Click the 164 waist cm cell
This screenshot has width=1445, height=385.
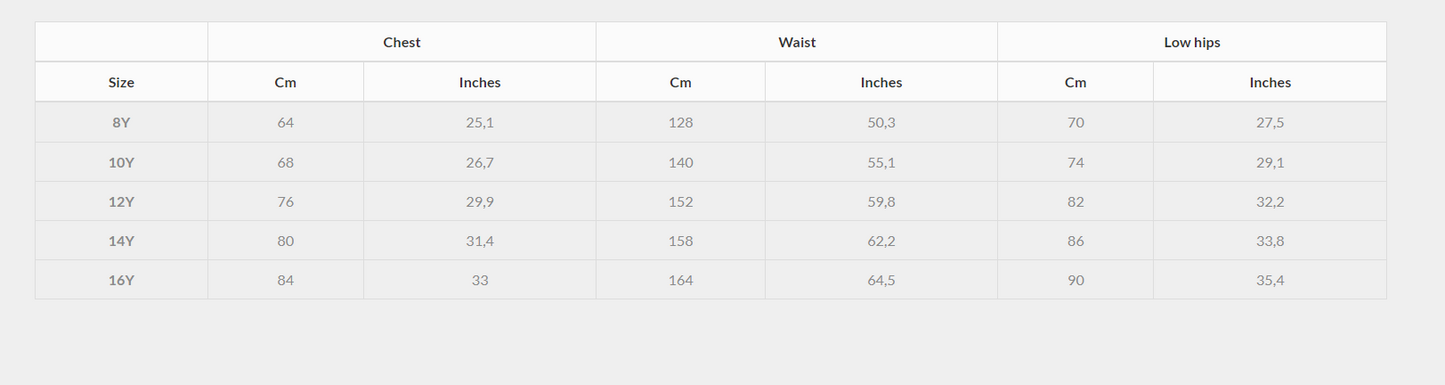(x=681, y=280)
